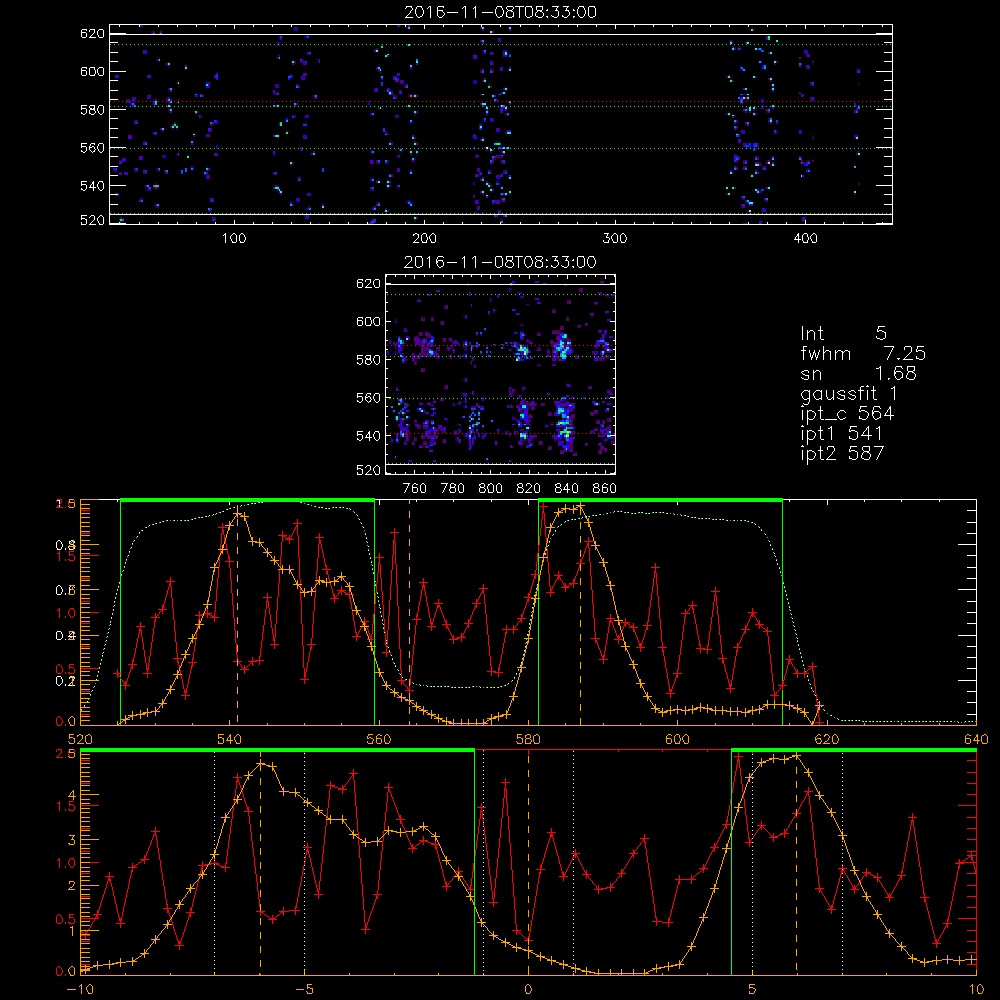The width and height of the screenshot is (1000, 1000).
Task: Click the 'ipt_c 564' label
Action: click(847, 414)
